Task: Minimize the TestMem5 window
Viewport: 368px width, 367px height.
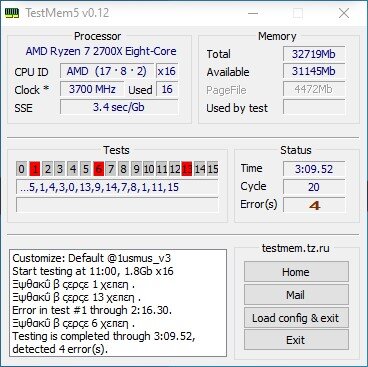Action: click(253, 13)
